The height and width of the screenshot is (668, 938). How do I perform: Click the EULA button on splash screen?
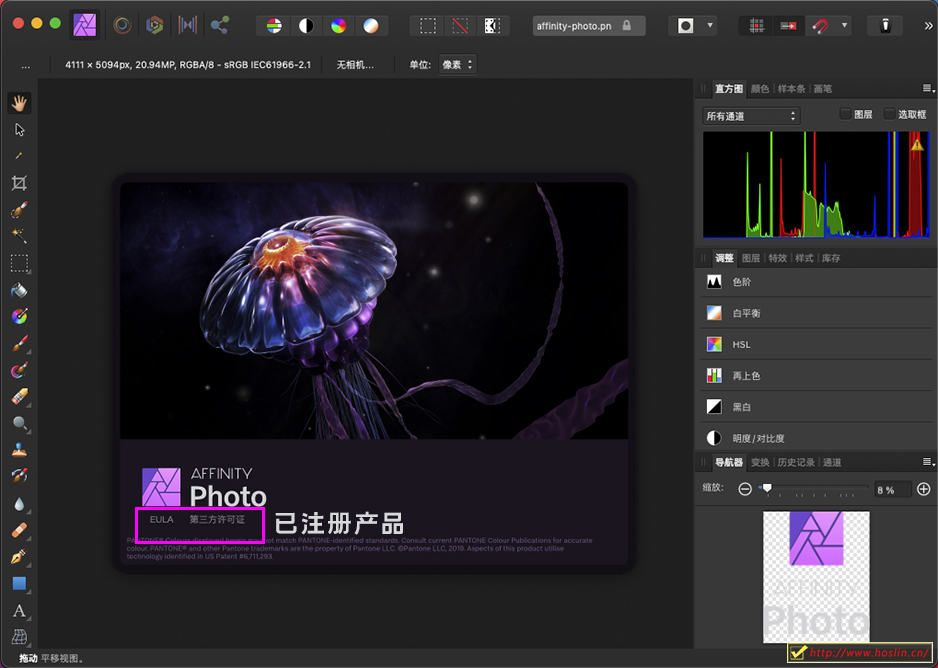pos(161,519)
